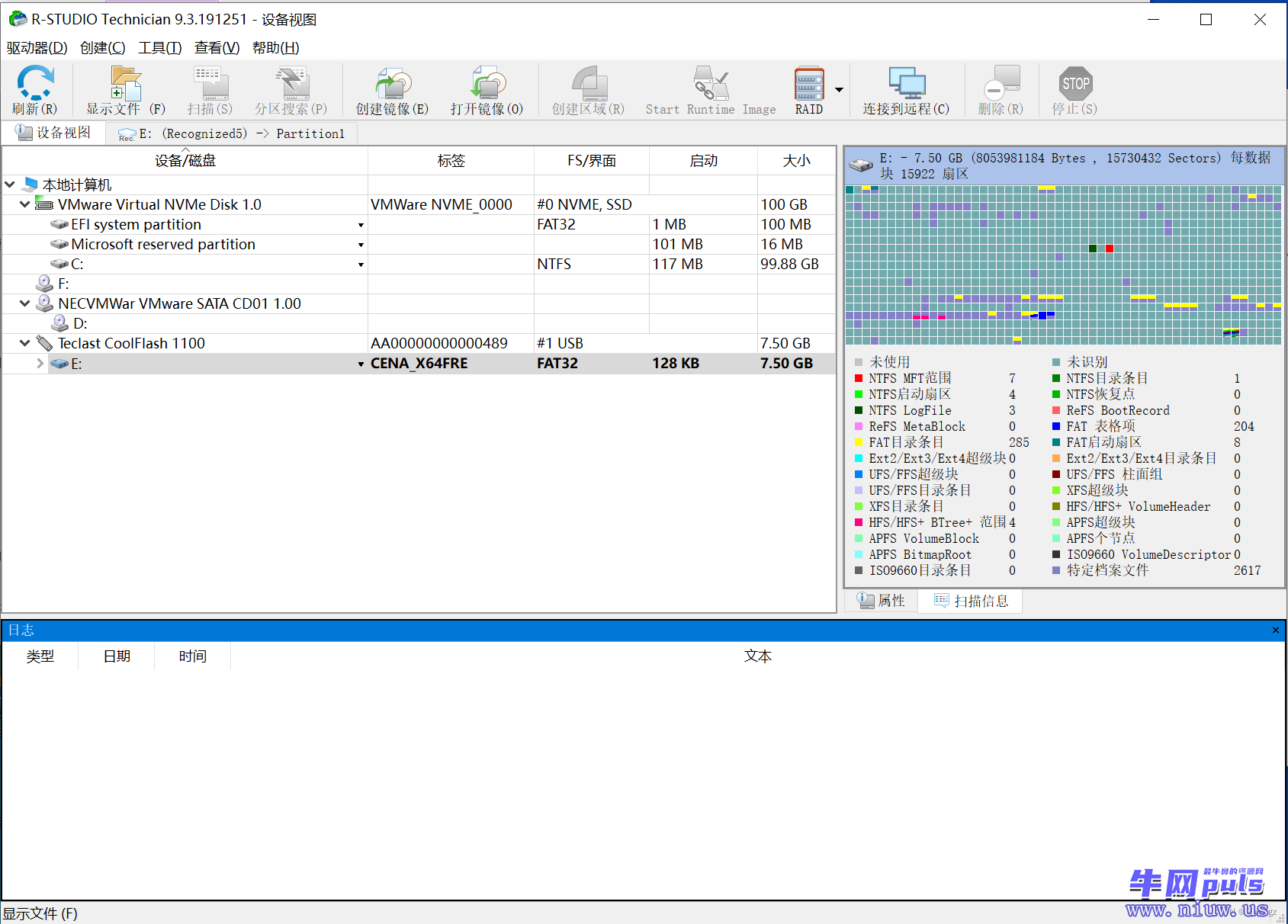Open the 帮助(H) menu
1288x924 pixels.
tap(275, 47)
